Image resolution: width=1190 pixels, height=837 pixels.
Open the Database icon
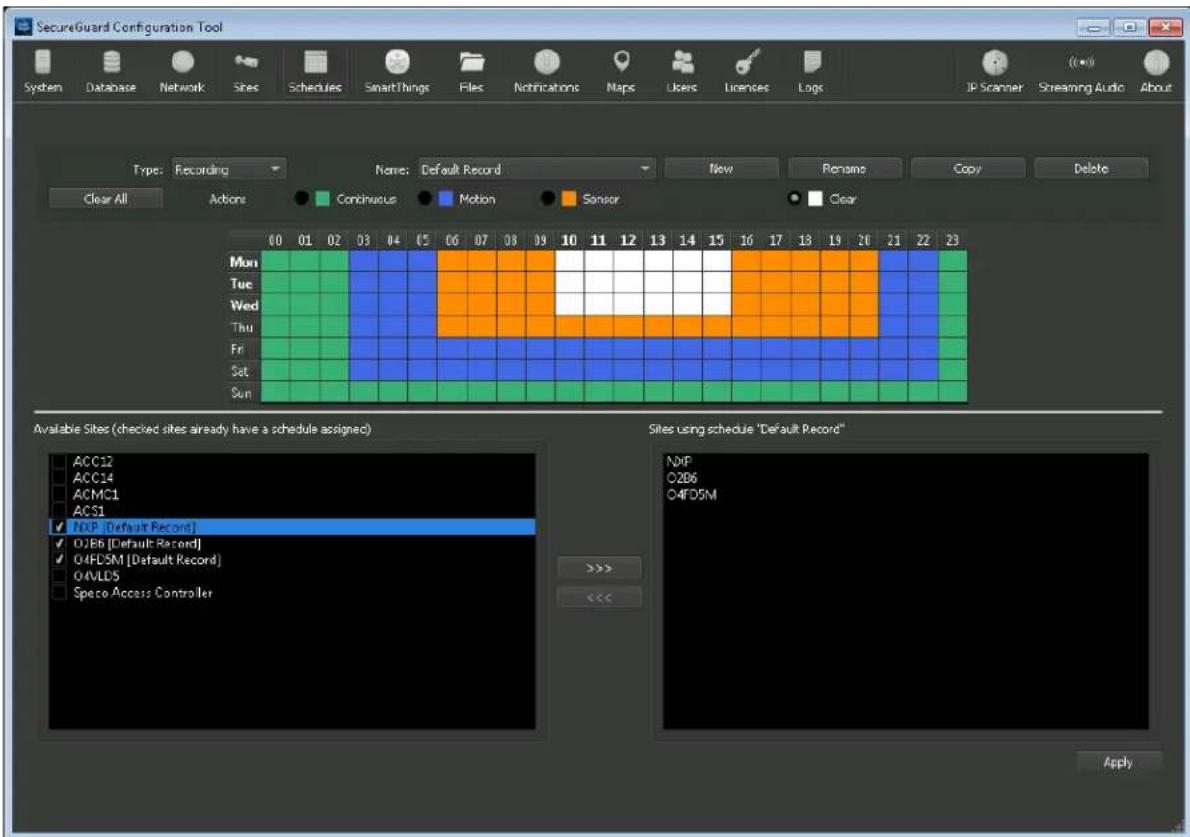point(111,71)
